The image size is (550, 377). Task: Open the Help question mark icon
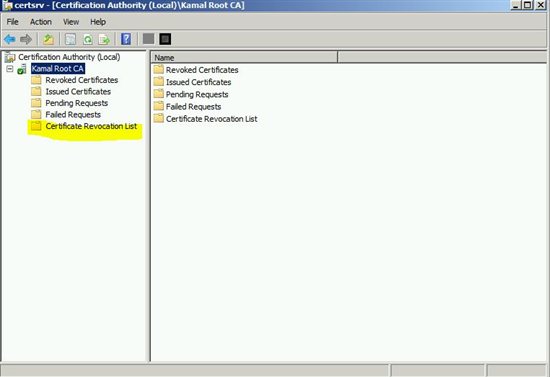pos(126,39)
